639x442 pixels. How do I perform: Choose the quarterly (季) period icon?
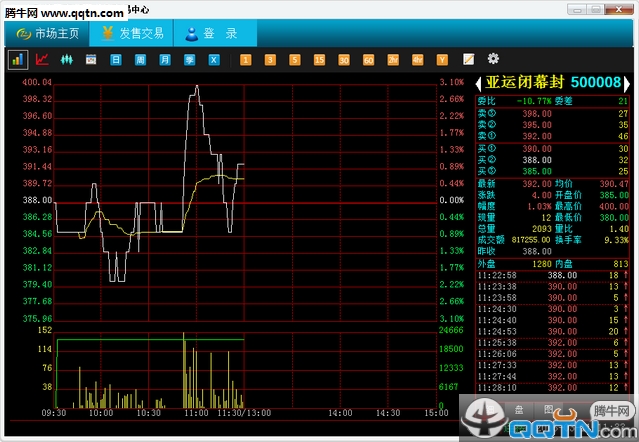click(x=189, y=60)
